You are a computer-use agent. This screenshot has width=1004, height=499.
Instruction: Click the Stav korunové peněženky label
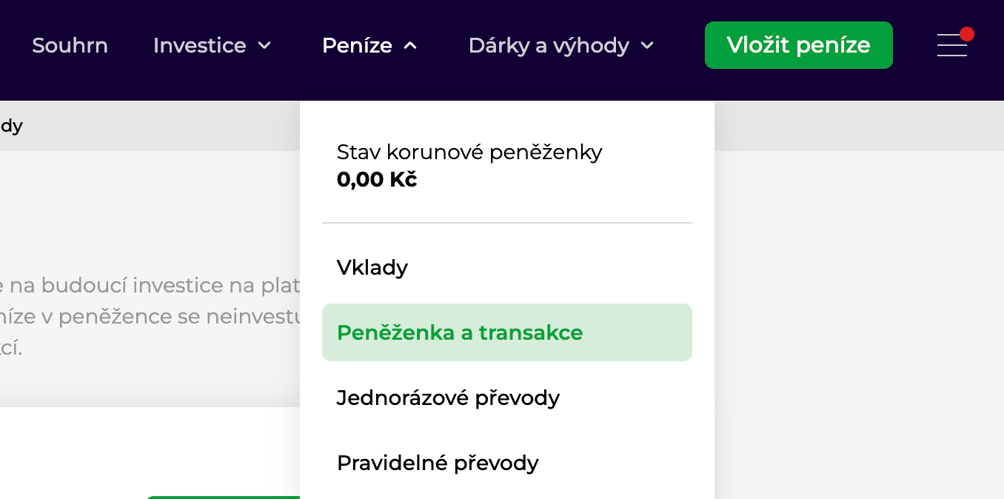[469, 152]
